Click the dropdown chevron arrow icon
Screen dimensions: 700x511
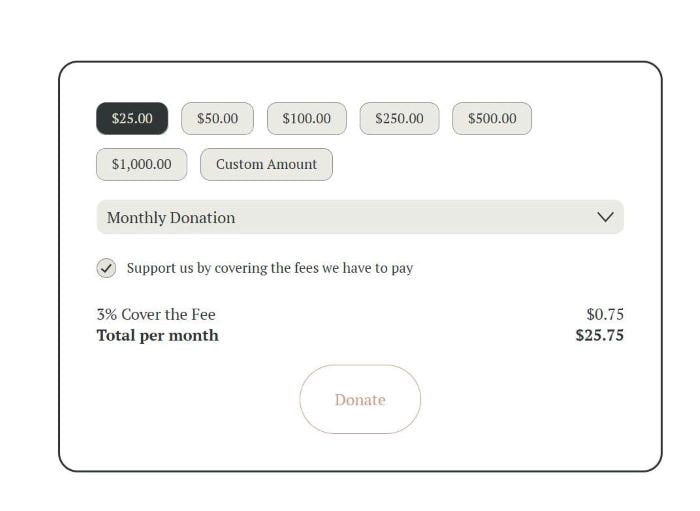point(605,217)
